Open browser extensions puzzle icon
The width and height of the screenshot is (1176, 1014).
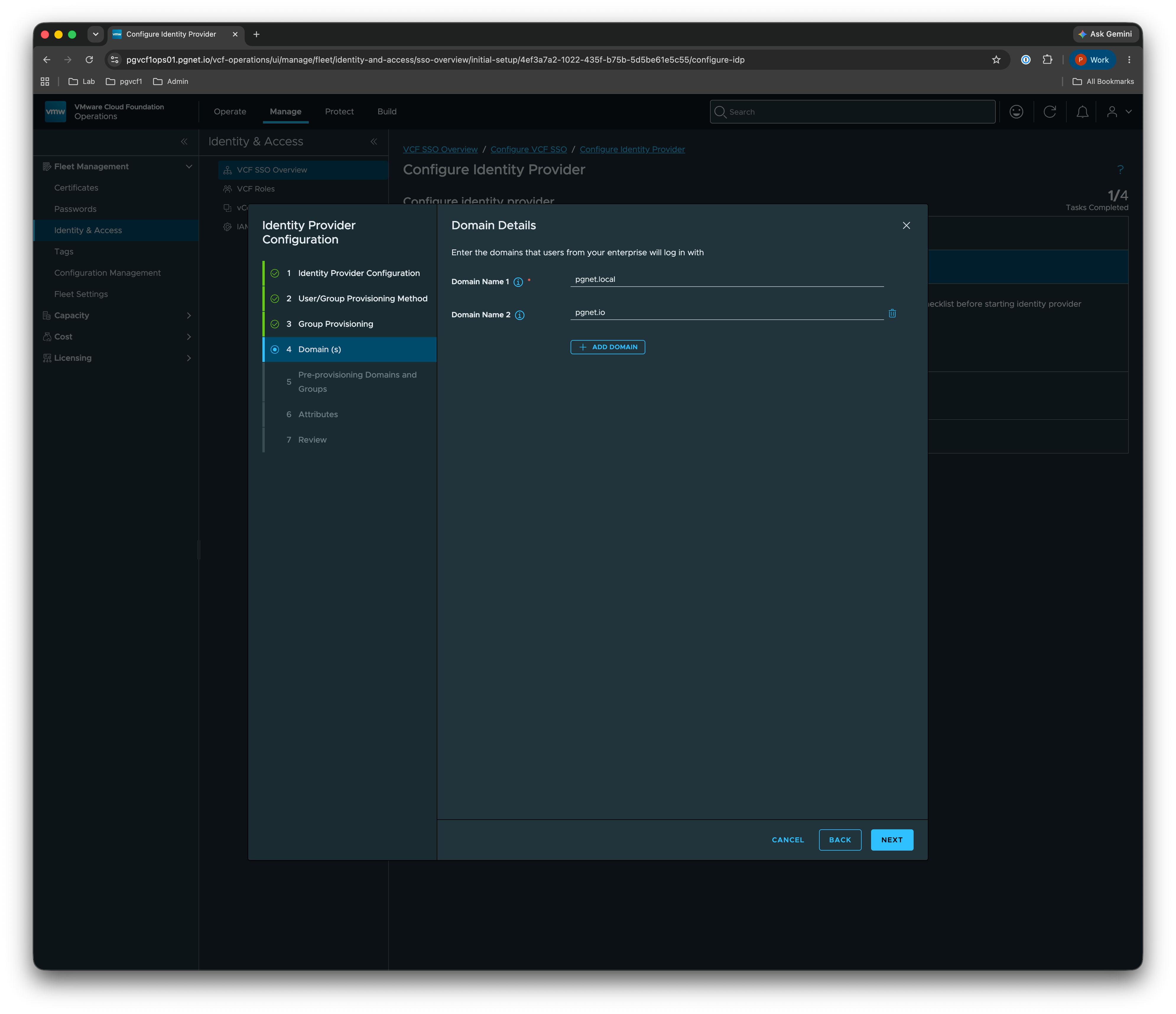click(x=1047, y=60)
